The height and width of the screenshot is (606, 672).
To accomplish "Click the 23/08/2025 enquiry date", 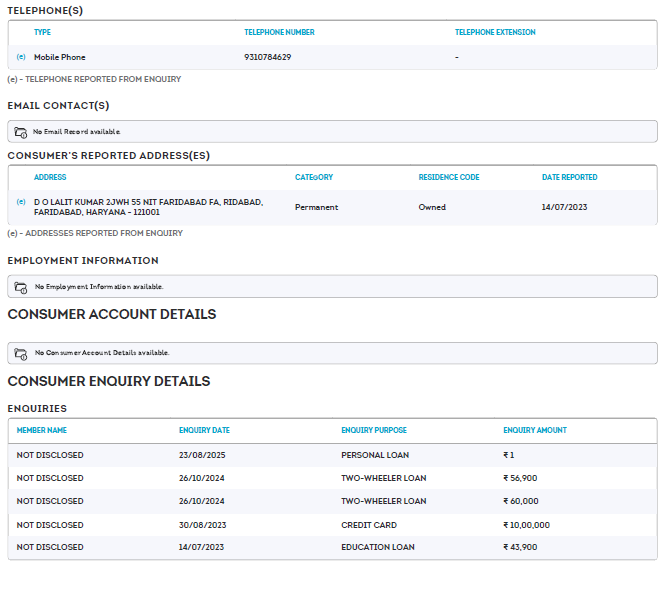I will pyautogui.click(x=202, y=455).
